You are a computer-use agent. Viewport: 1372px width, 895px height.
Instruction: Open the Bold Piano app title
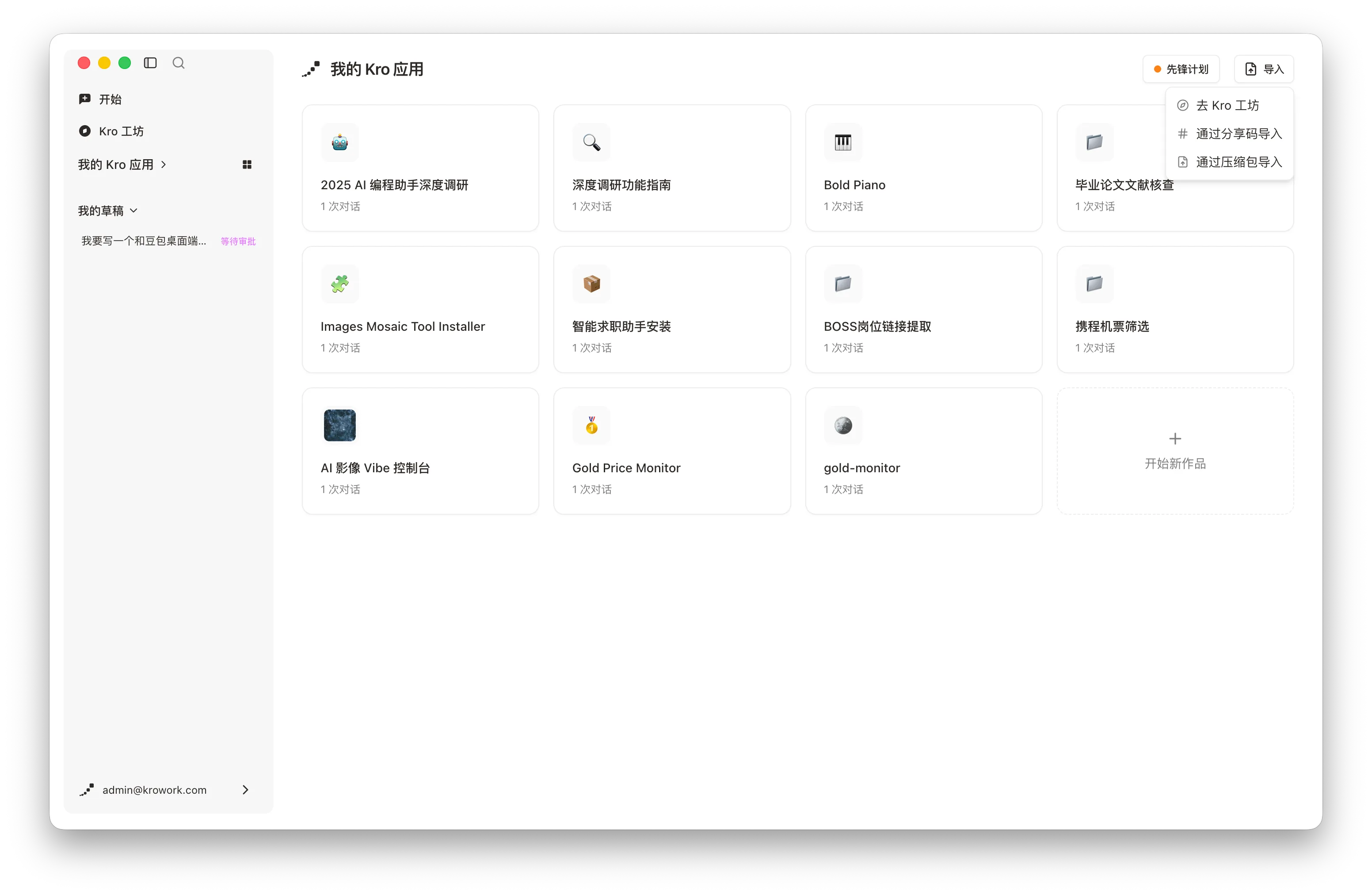[854, 185]
